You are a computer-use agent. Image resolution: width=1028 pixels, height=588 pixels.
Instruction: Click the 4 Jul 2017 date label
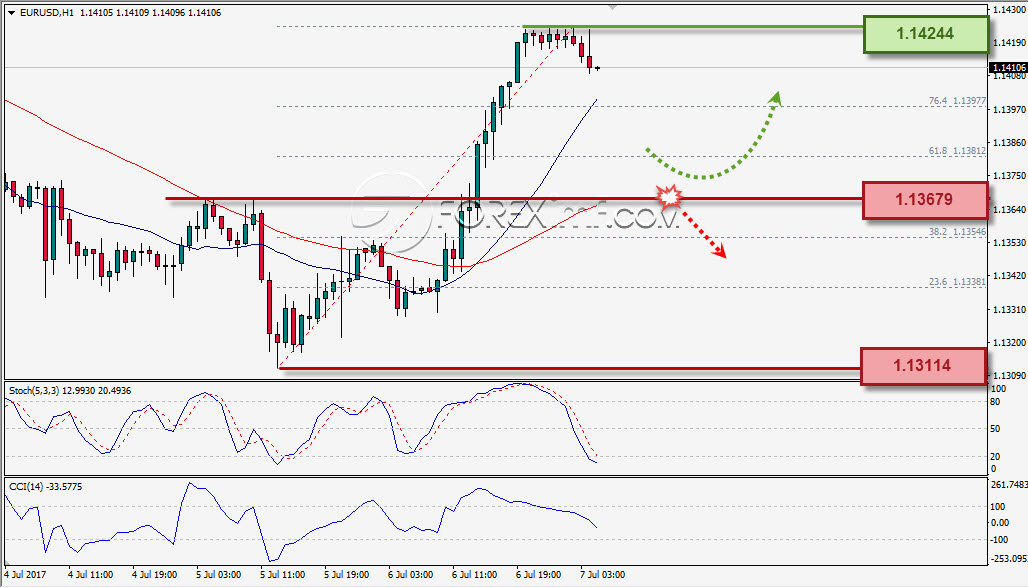[26, 575]
